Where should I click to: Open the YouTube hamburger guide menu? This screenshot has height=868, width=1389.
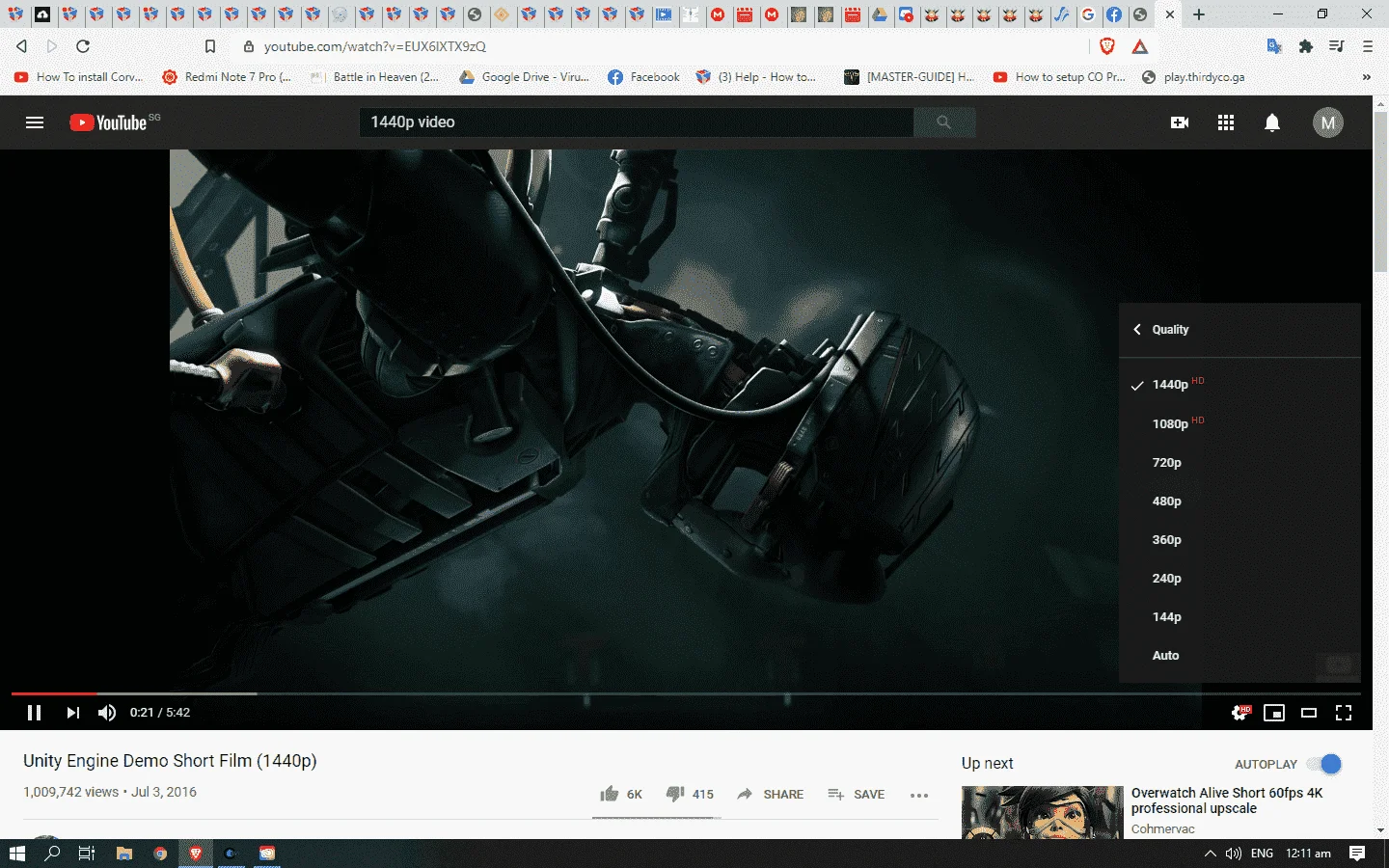[35, 122]
